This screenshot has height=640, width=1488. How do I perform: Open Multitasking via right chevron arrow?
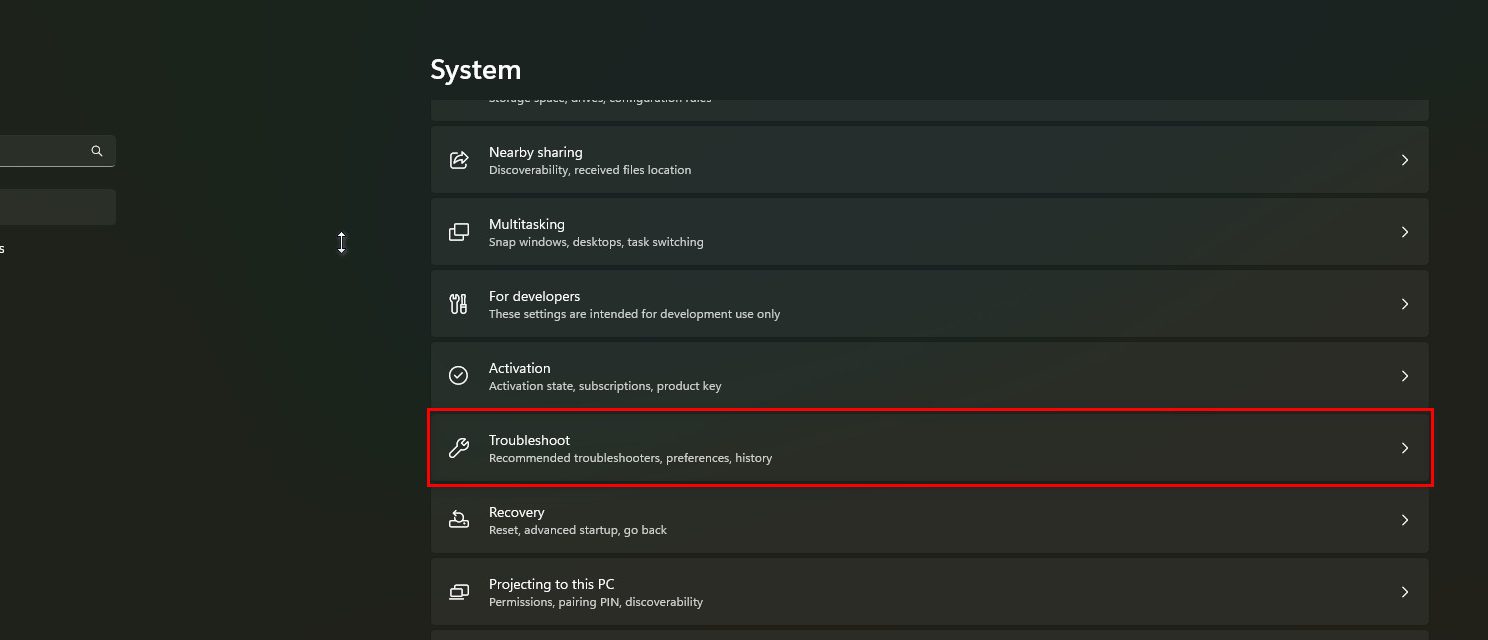(x=1405, y=232)
